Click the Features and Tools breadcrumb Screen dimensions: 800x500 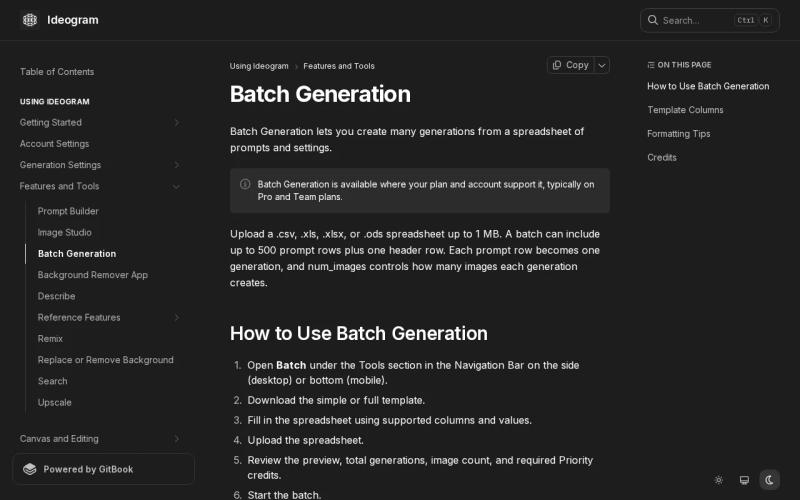pyautogui.click(x=339, y=66)
